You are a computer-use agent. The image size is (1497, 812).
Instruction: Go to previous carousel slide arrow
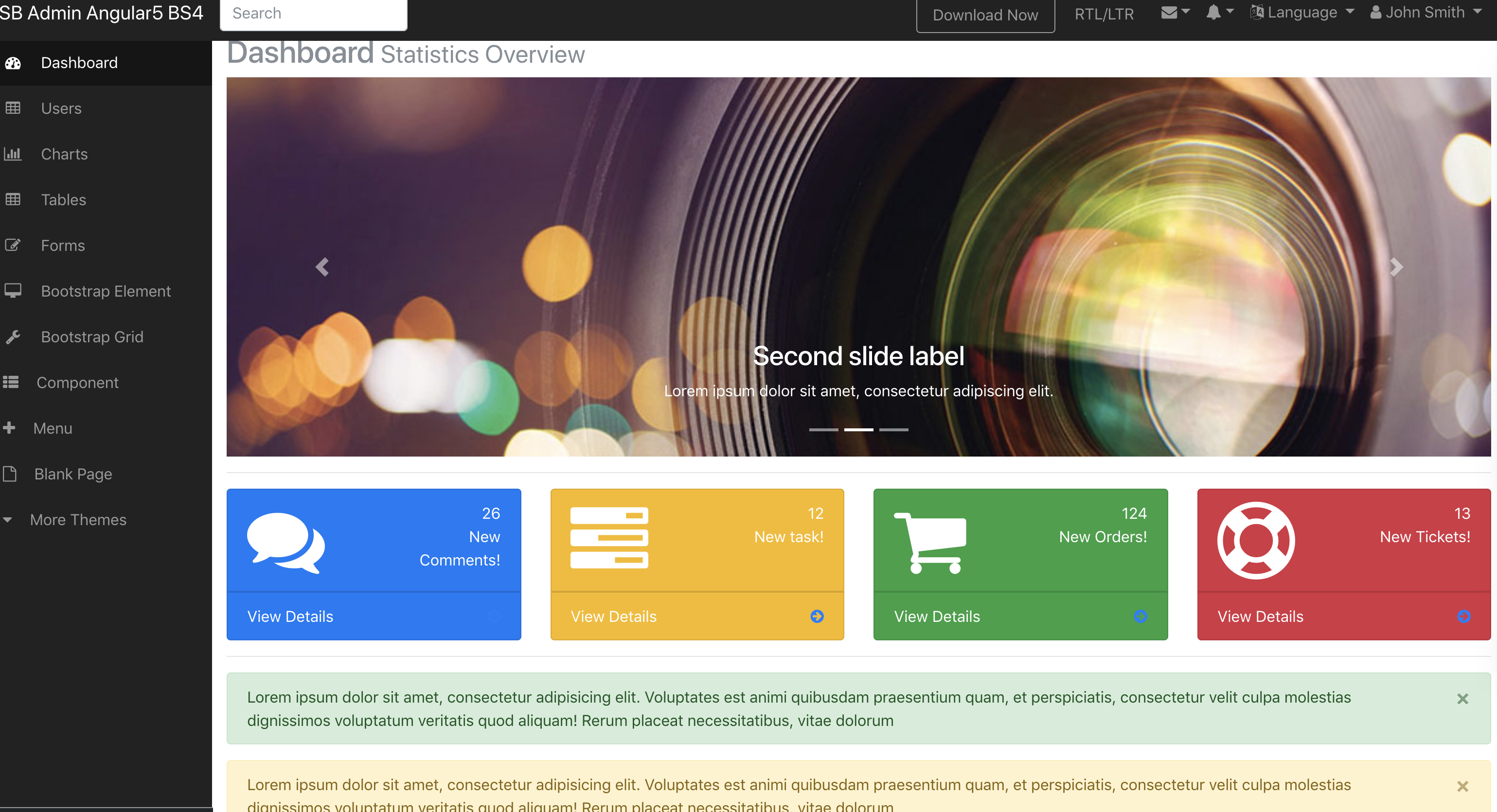click(x=322, y=267)
